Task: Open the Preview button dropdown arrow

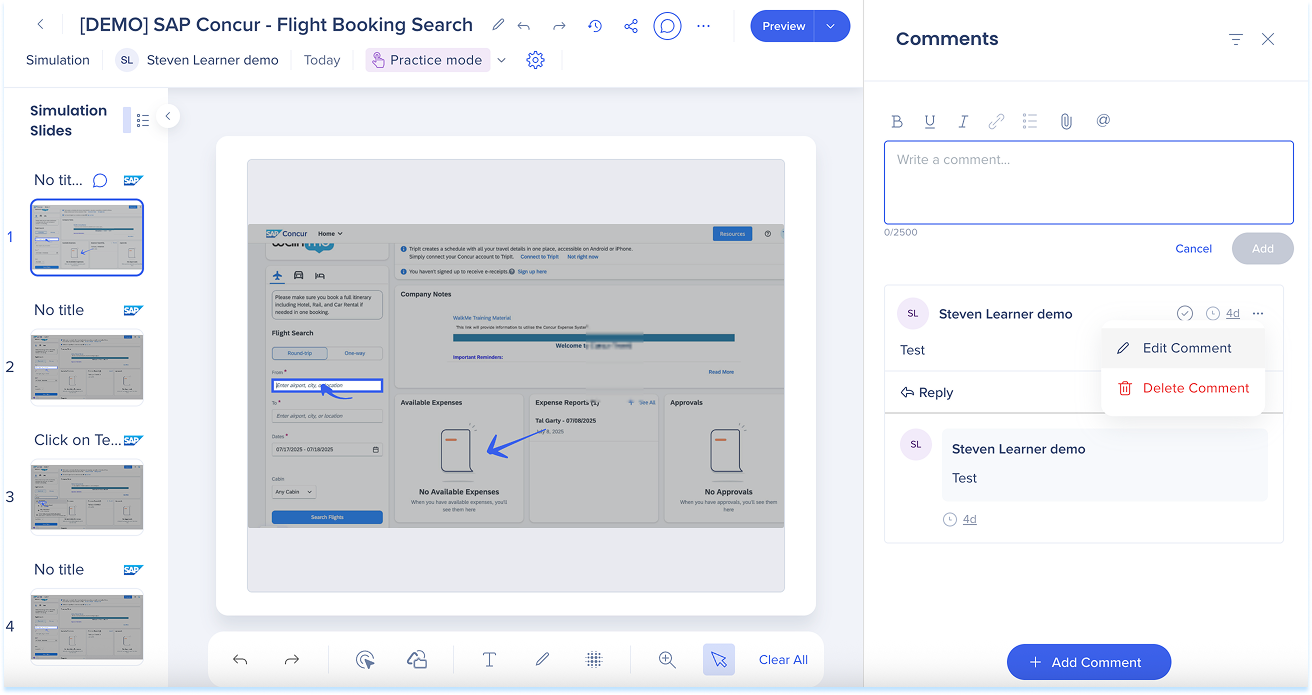Action: pos(831,26)
